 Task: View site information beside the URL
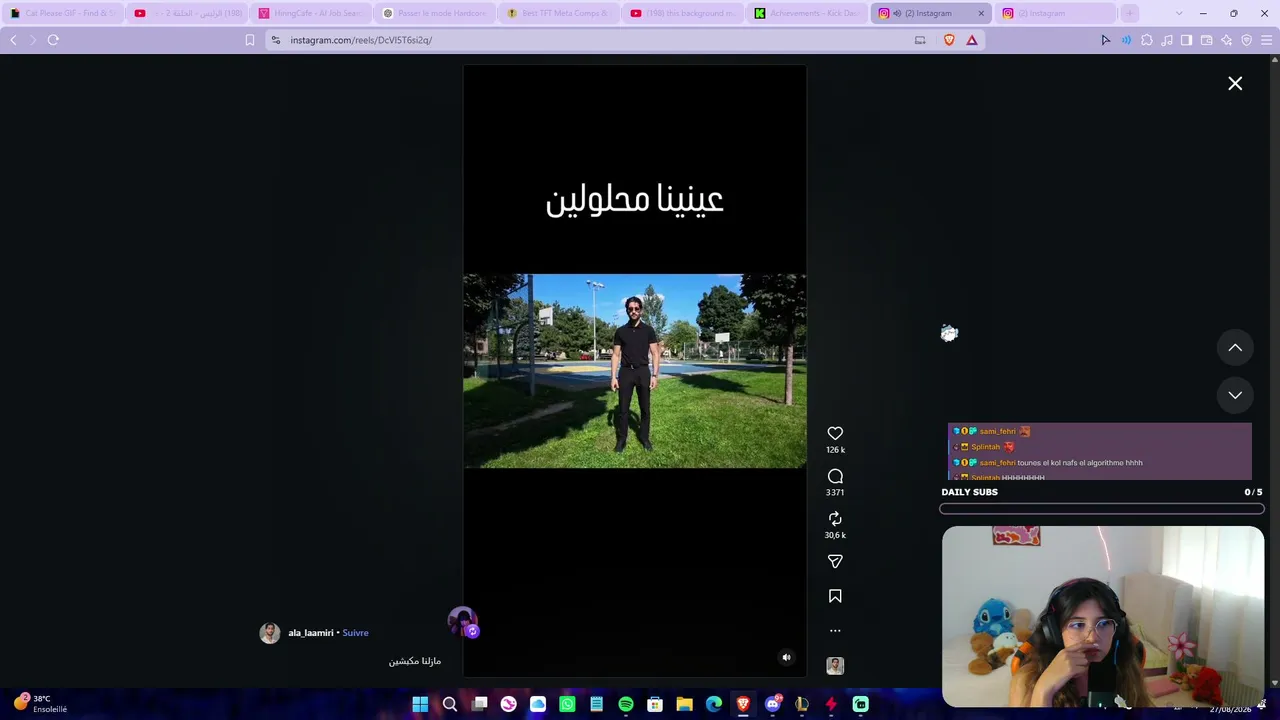tap(276, 40)
